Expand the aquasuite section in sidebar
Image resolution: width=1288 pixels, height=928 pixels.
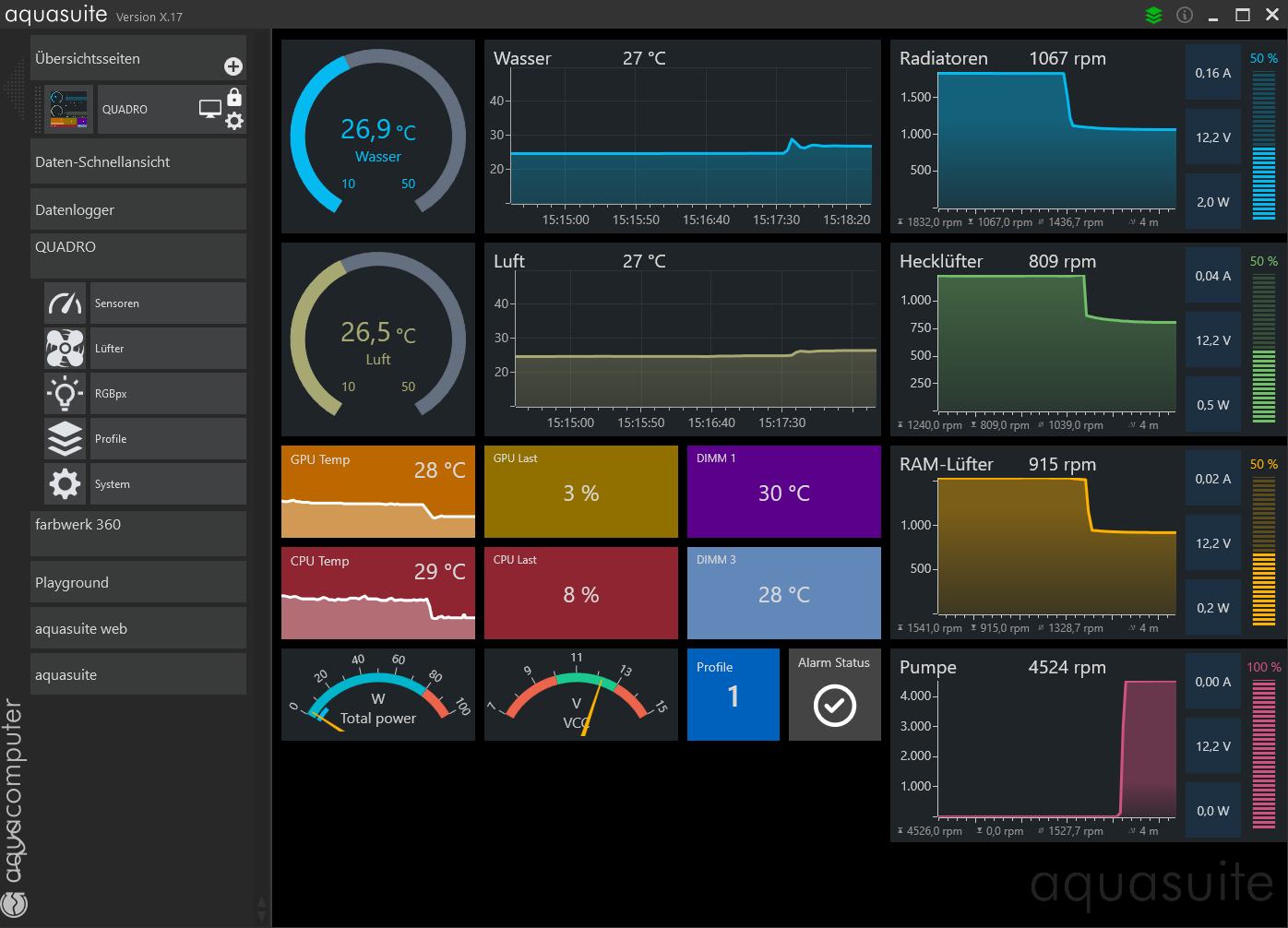pyautogui.click(x=138, y=674)
